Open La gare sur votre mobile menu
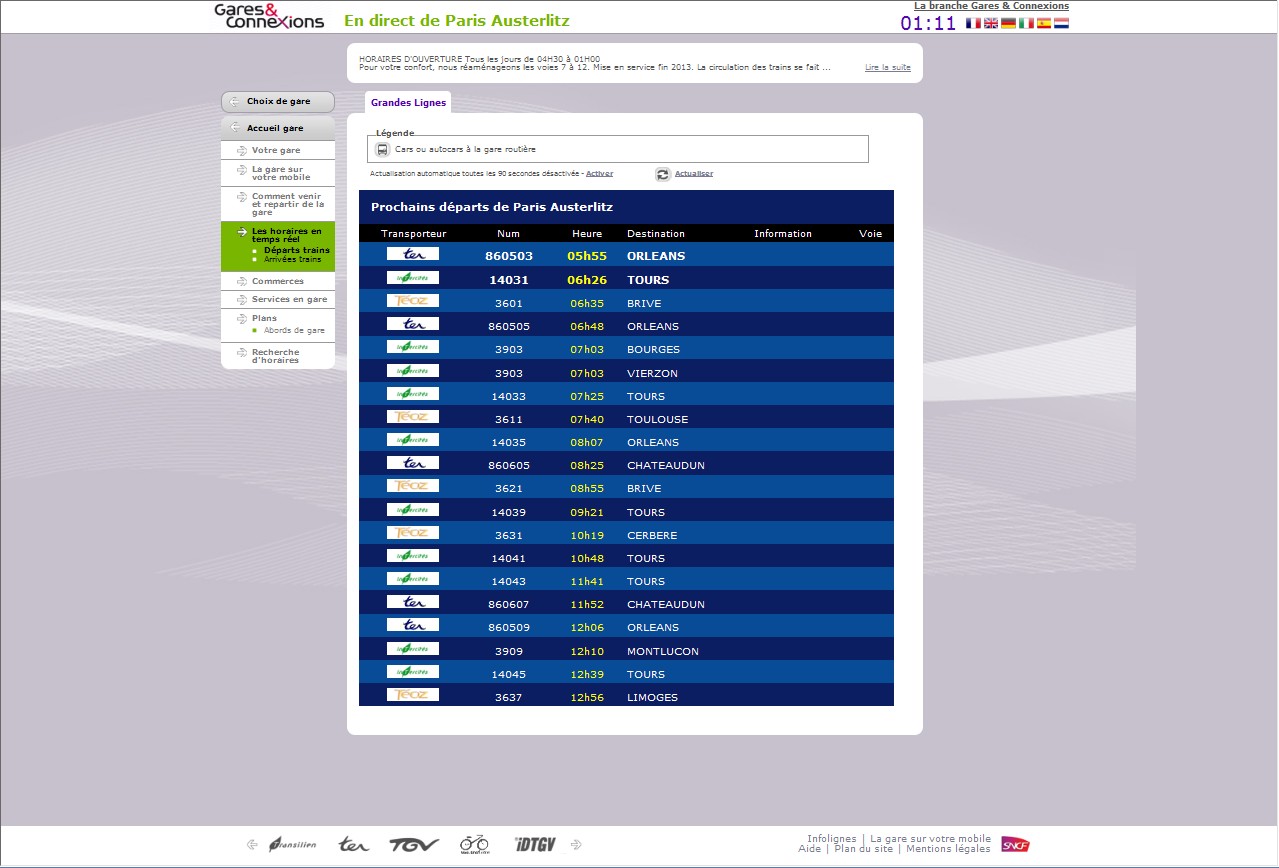The image size is (1279, 868). [x=281, y=173]
